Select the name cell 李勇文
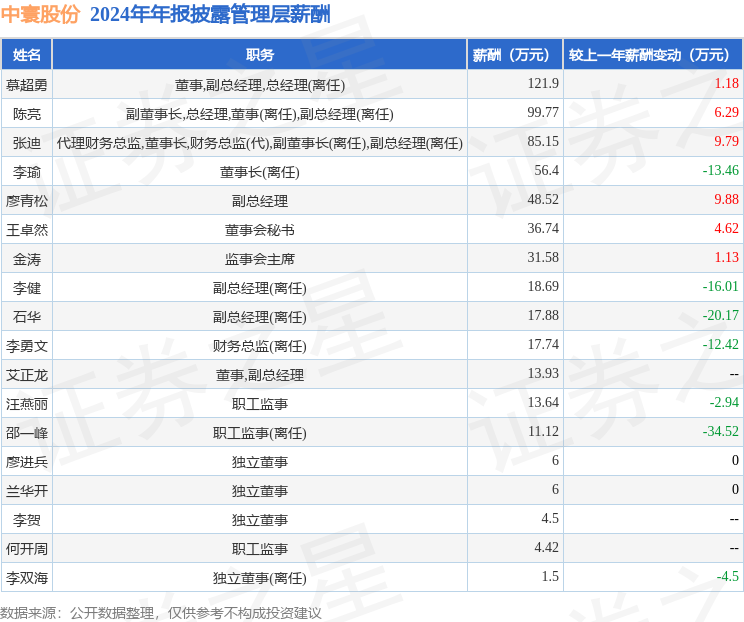This screenshot has width=744, height=622. (x=27, y=346)
